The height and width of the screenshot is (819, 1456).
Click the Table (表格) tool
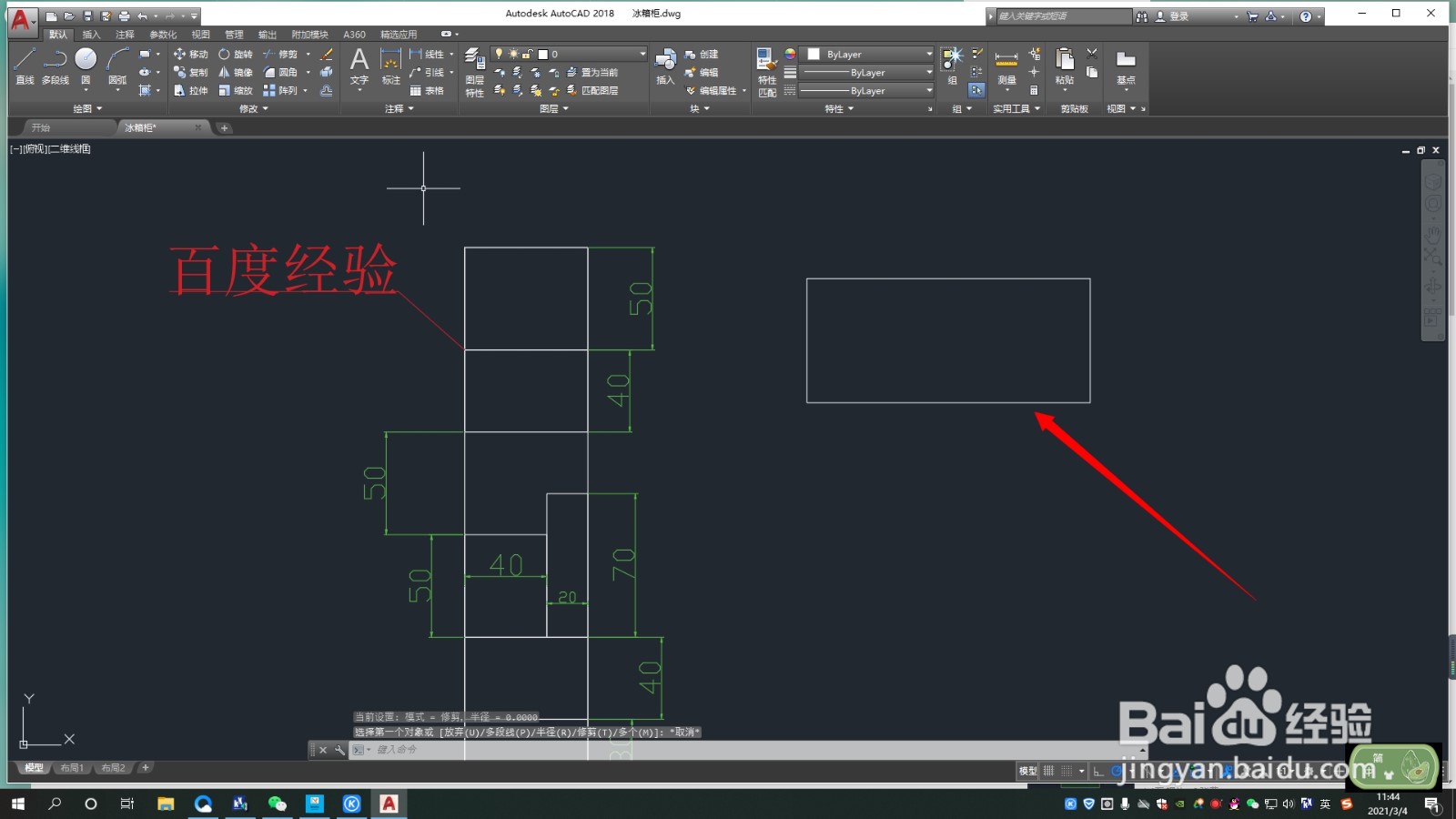click(427, 91)
